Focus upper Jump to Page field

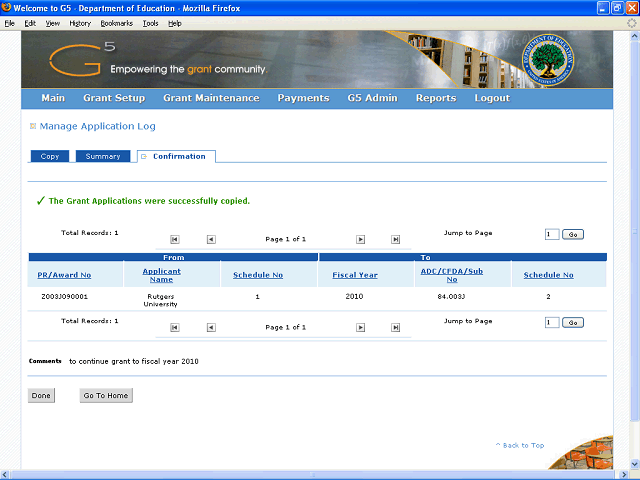[x=552, y=234]
